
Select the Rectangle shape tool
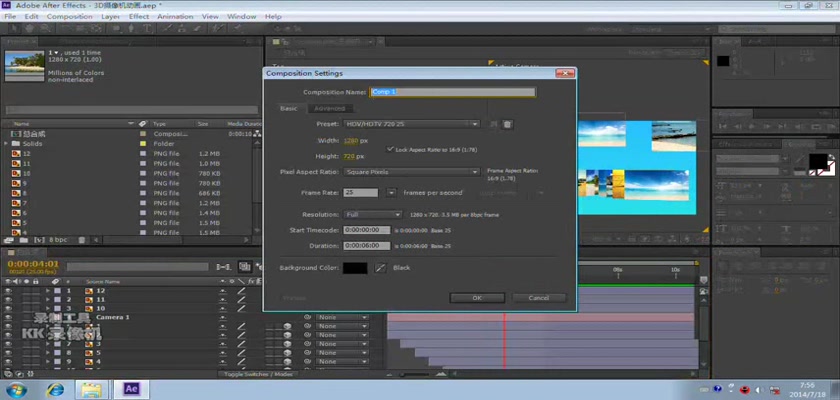coord(116,28)
